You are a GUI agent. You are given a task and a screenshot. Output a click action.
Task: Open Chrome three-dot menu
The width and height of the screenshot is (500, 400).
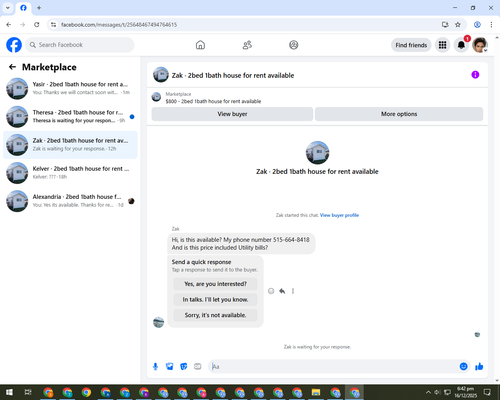pos(491,25)
